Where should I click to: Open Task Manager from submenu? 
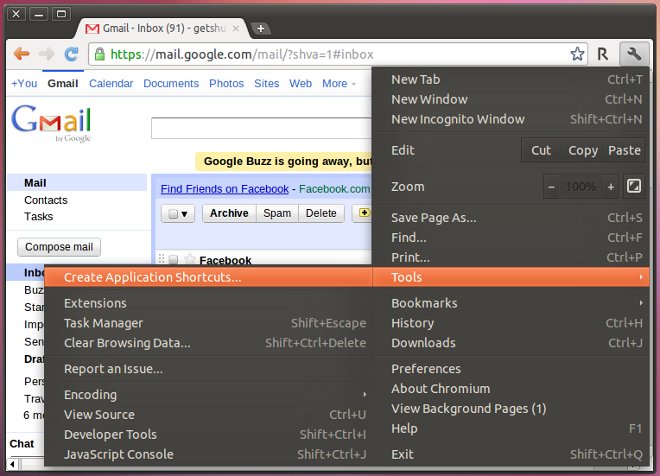coord(208,323)
